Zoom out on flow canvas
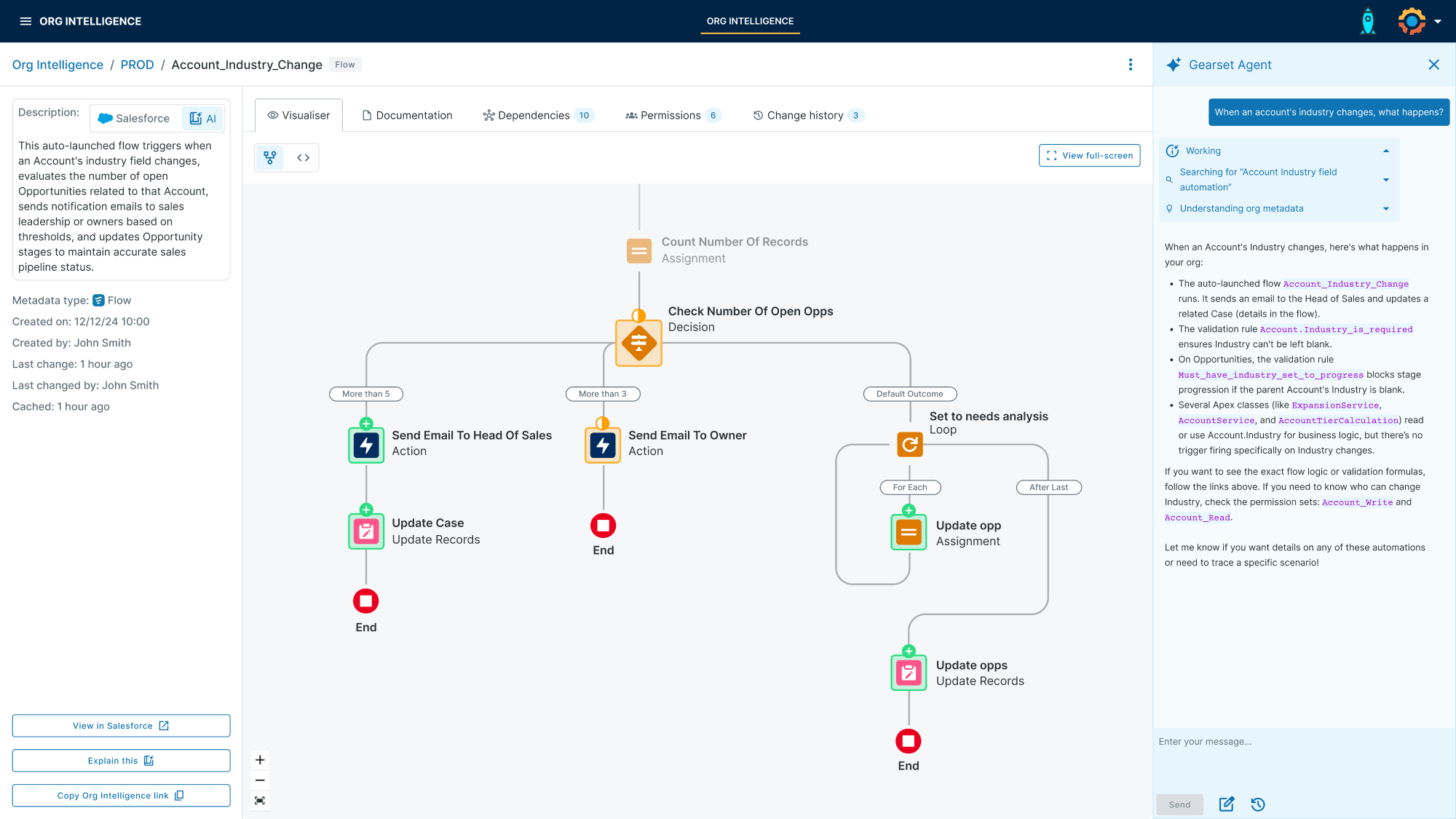Viewport: 1456px width, 819px height. point(260,780)
